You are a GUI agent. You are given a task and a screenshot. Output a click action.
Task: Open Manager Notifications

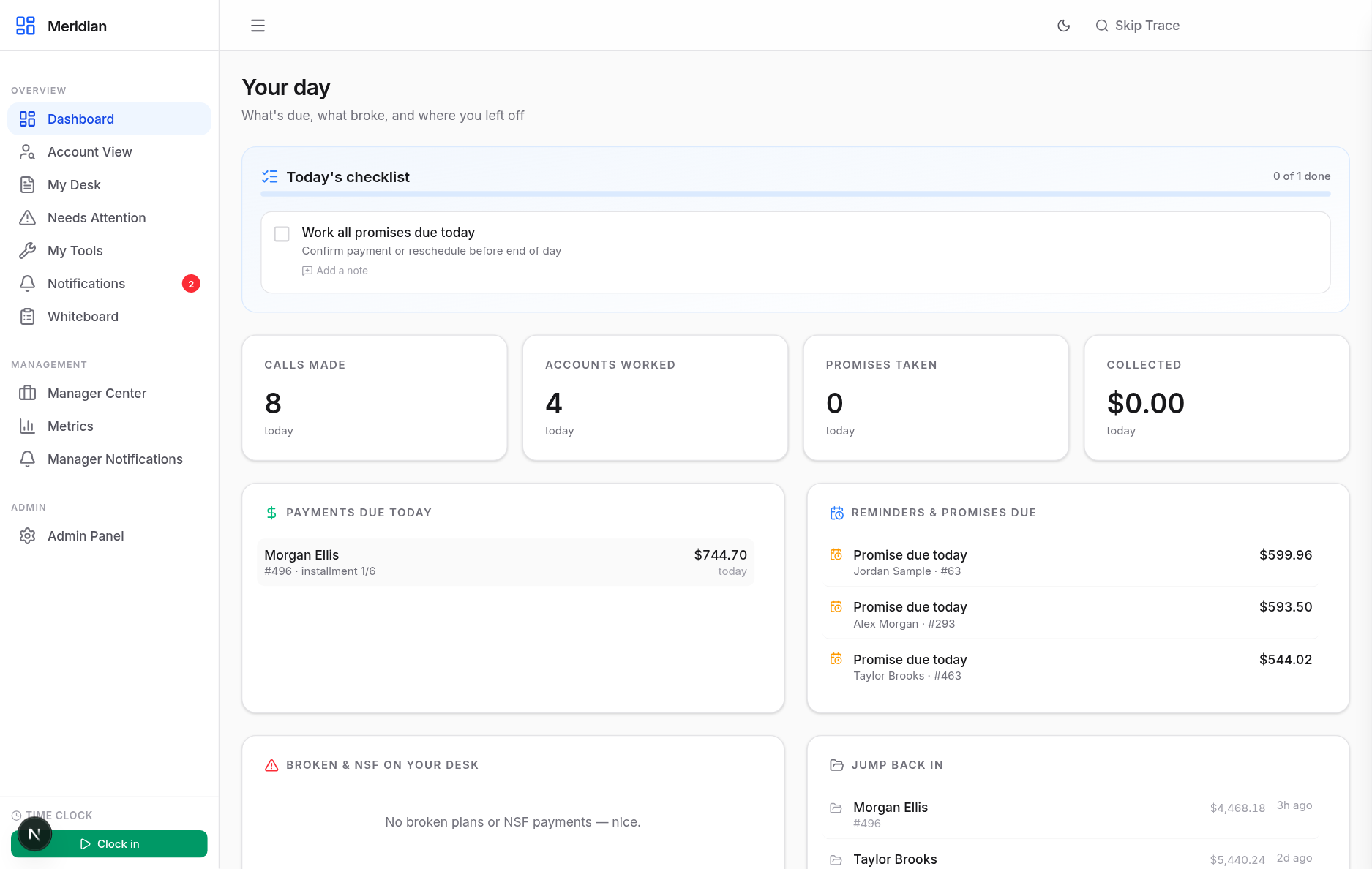click(x=109, y=459)
